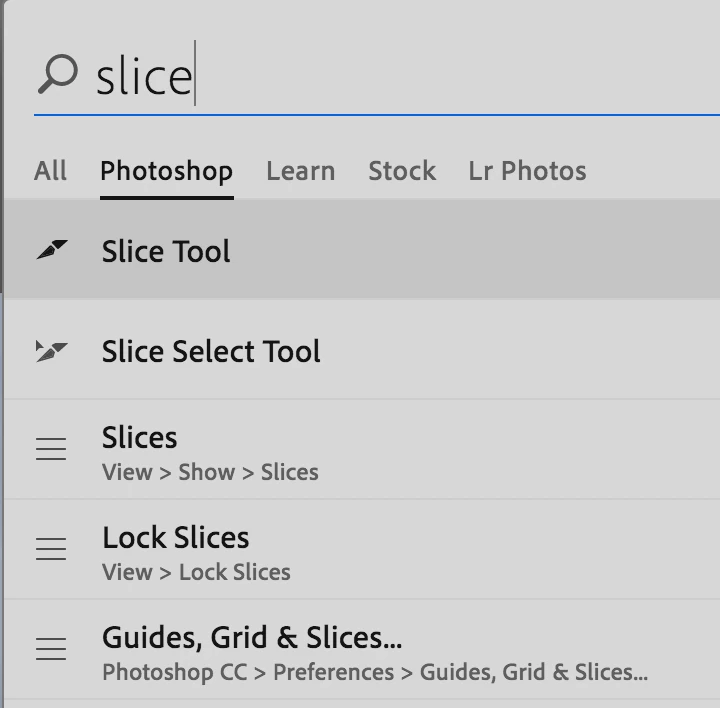Select the Slices menu command result
This screenshot has height=708, width=720.
[140, 438]
